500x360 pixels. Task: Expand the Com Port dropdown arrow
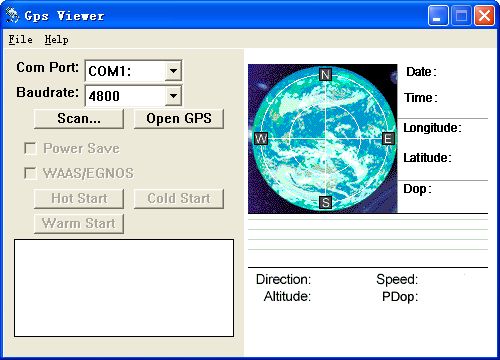[x=173, y=71]
